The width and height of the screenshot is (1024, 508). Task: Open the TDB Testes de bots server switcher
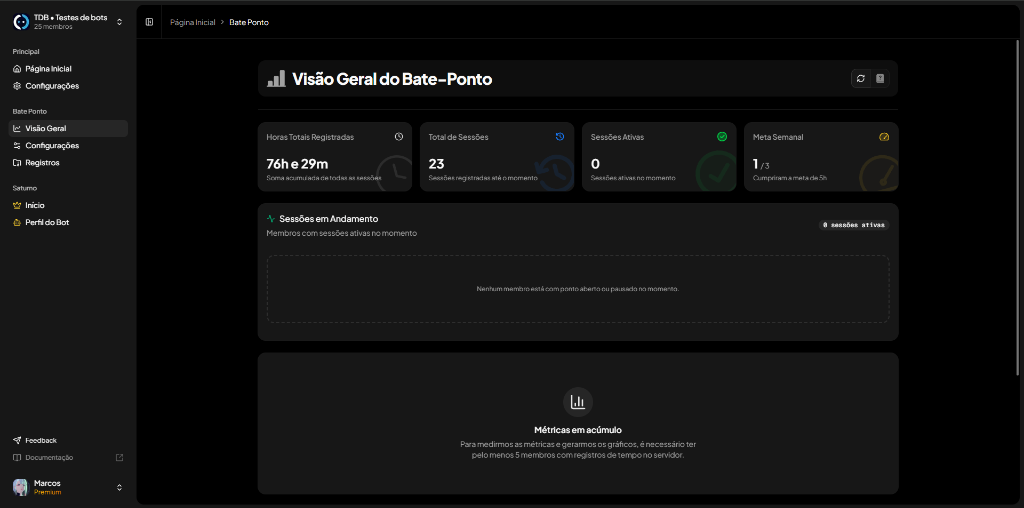coord(68,22)
